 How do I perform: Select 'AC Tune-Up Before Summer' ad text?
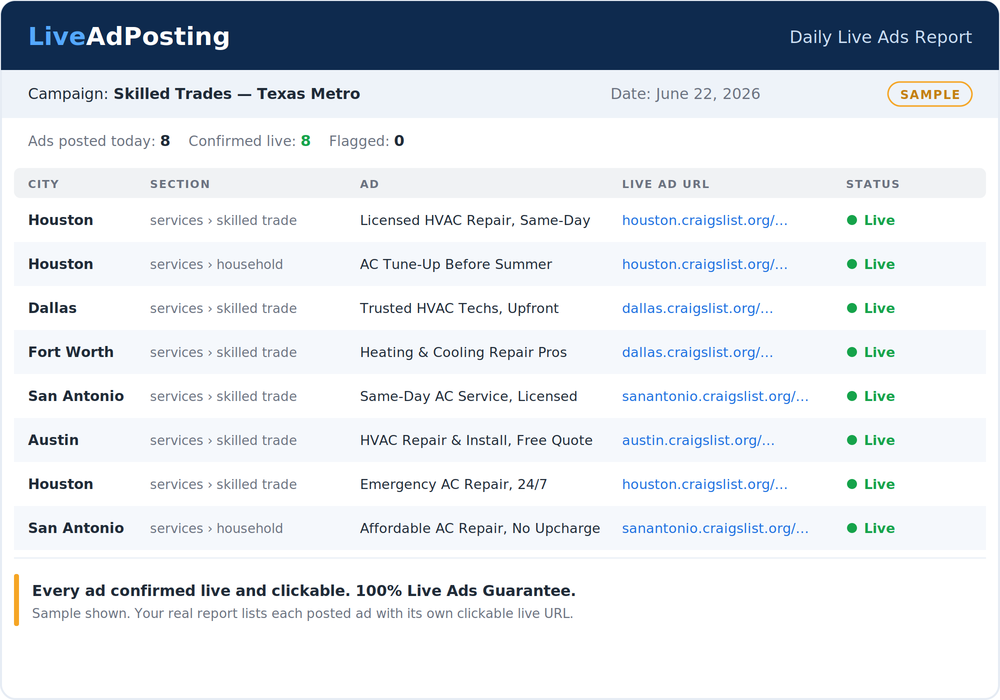click(455, 264)
